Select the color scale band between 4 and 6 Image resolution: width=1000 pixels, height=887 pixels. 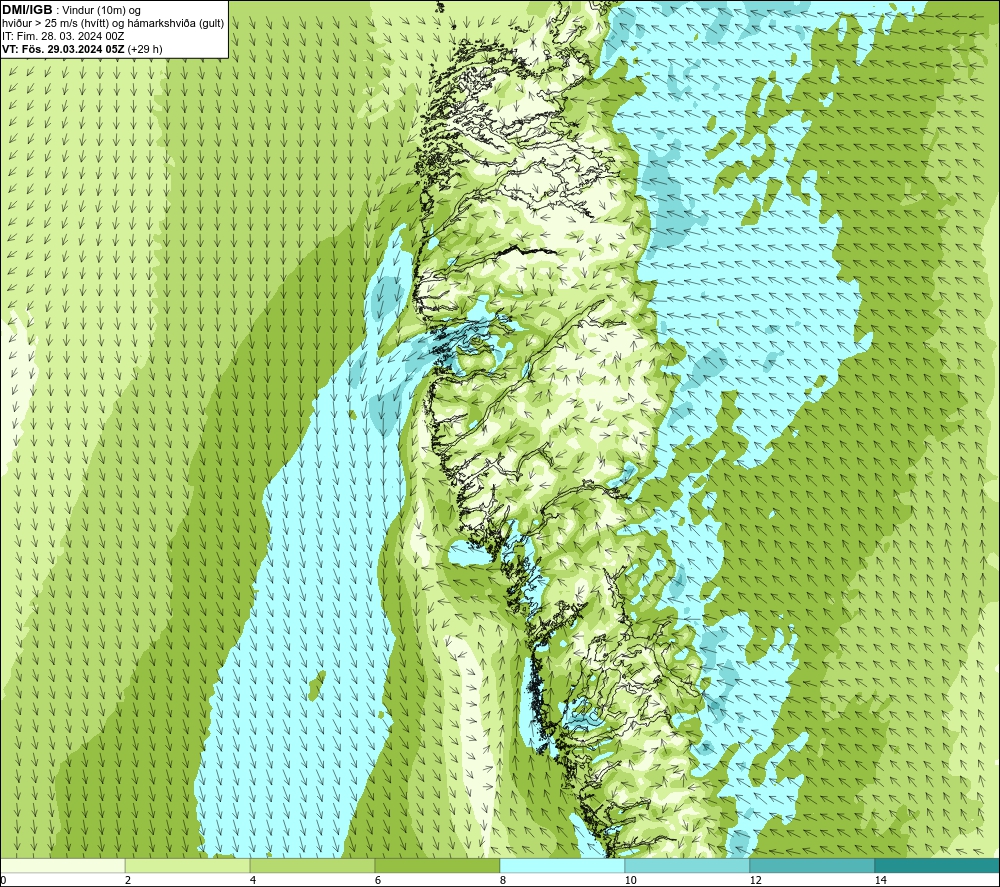click(312, 865)
